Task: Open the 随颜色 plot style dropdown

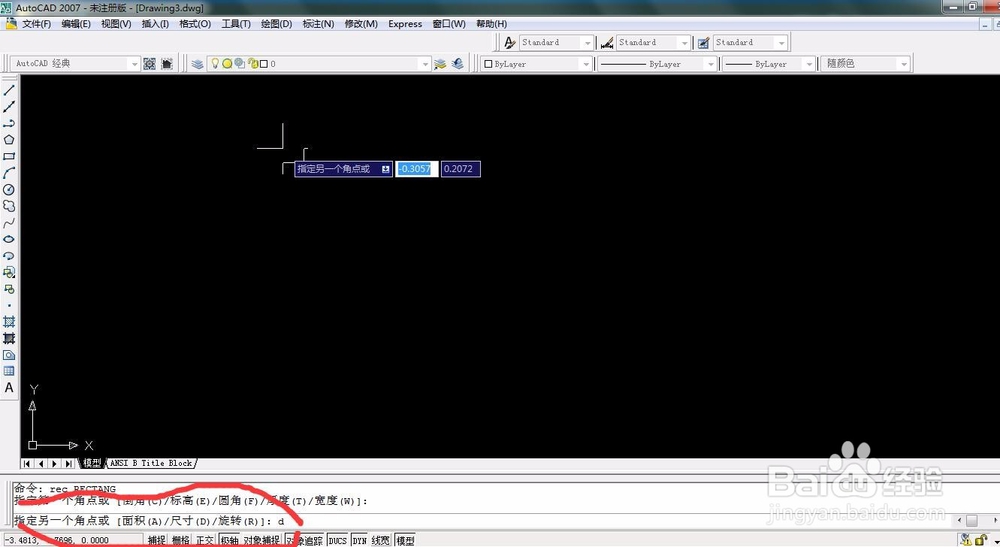Action: pos(903,64)
